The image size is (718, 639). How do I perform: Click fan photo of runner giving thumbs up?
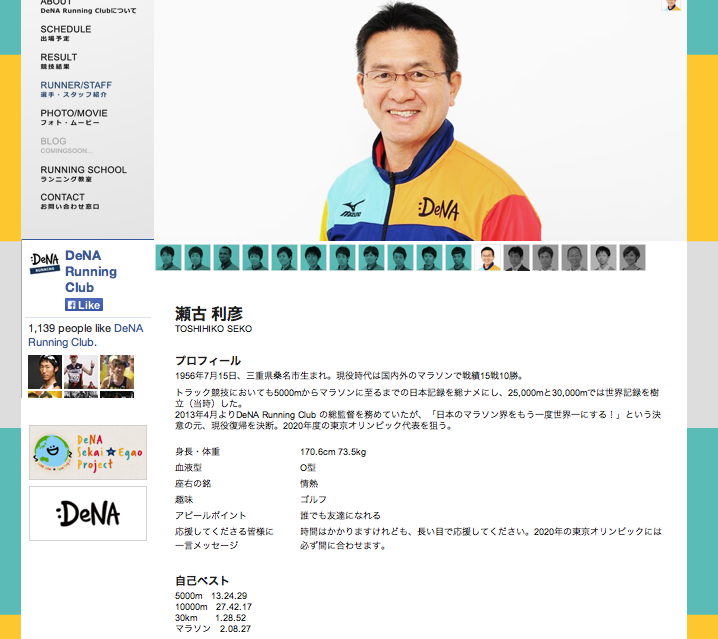pyautogui.click(x=81, y=372)
